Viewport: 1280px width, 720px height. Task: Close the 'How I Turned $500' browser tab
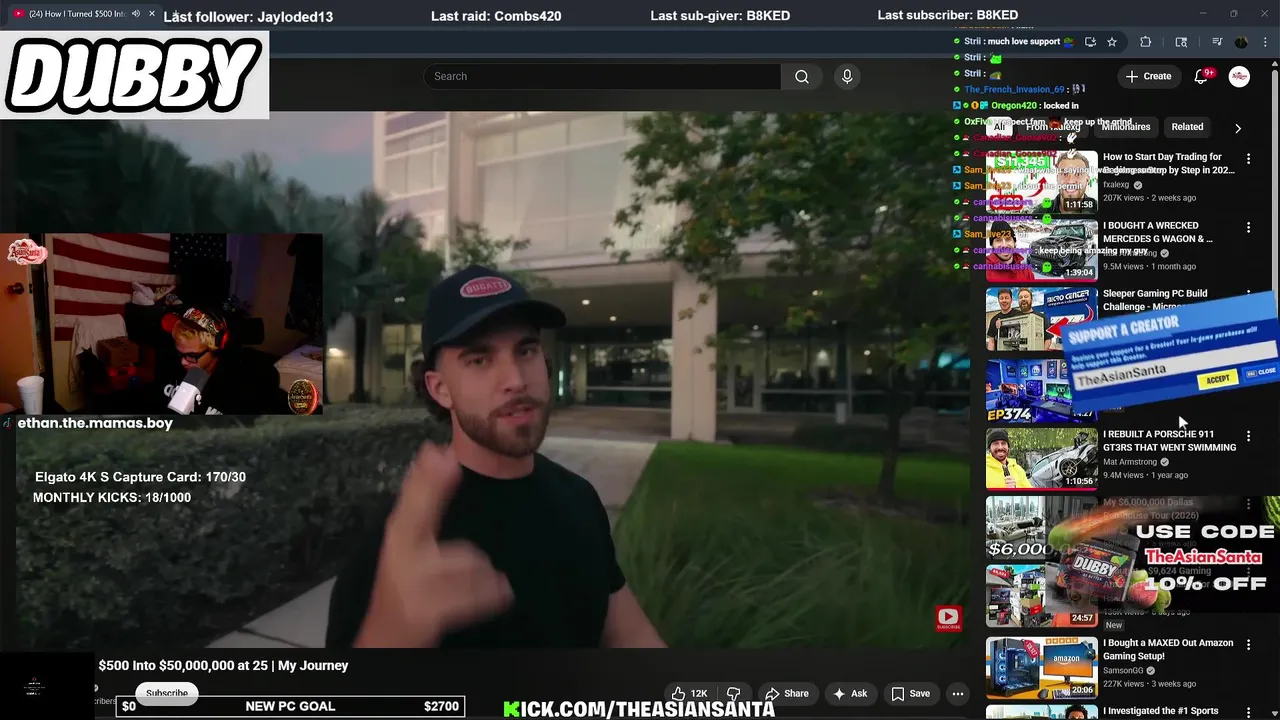tap(152, 14)
